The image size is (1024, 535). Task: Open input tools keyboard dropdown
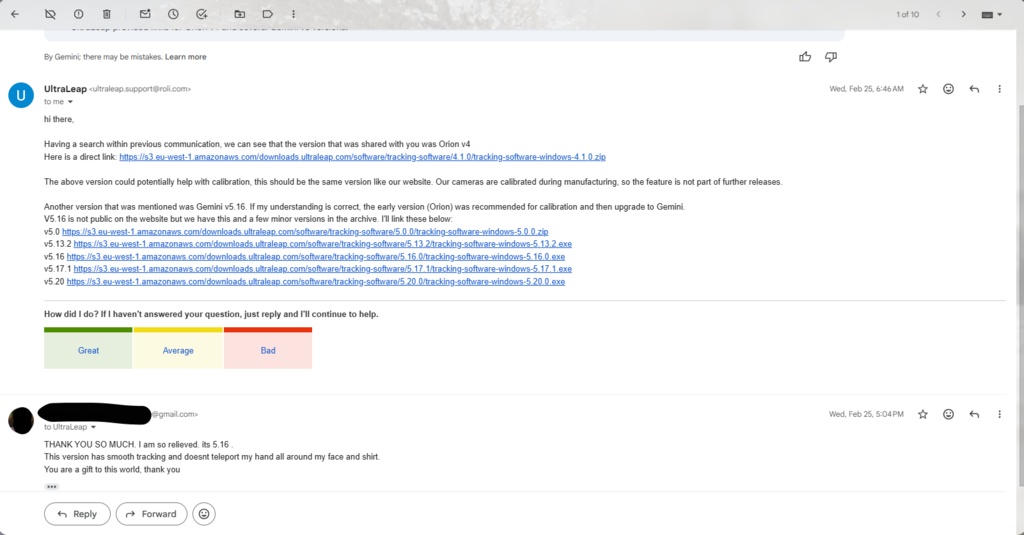pyautogui.click(x=991, y=14)
